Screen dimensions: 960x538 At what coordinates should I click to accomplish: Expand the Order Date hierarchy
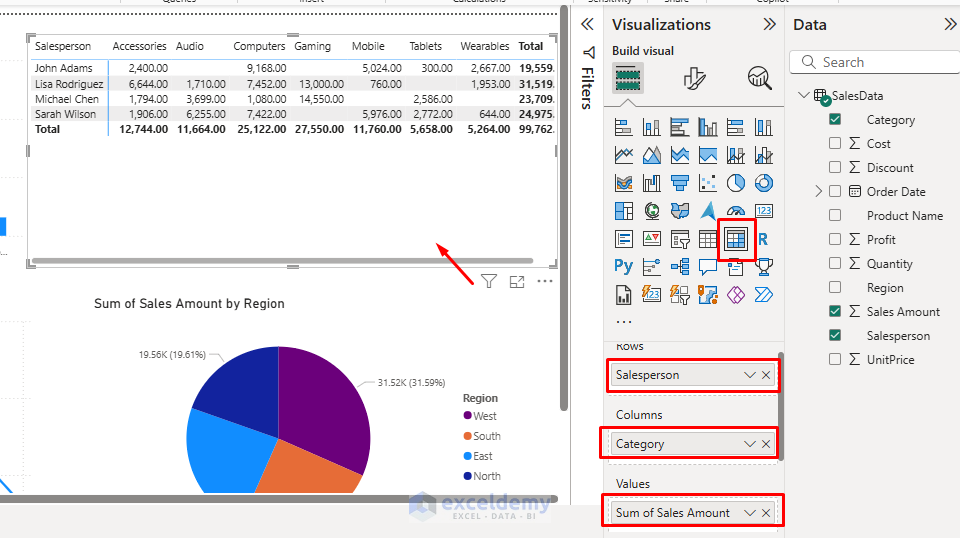(x=819, y=192)
